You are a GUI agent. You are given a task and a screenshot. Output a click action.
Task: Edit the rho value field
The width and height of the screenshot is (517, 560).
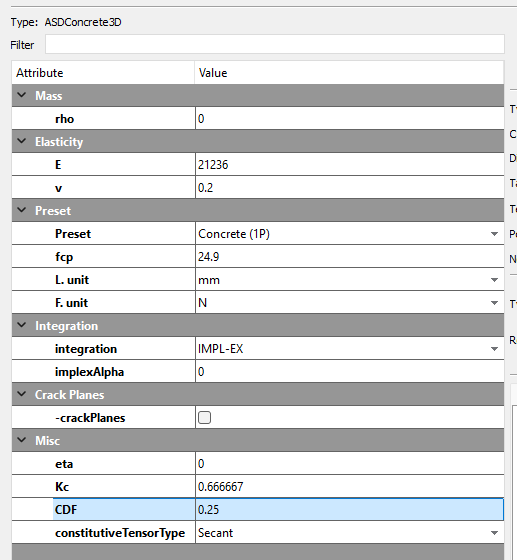(x=350, y=119)
